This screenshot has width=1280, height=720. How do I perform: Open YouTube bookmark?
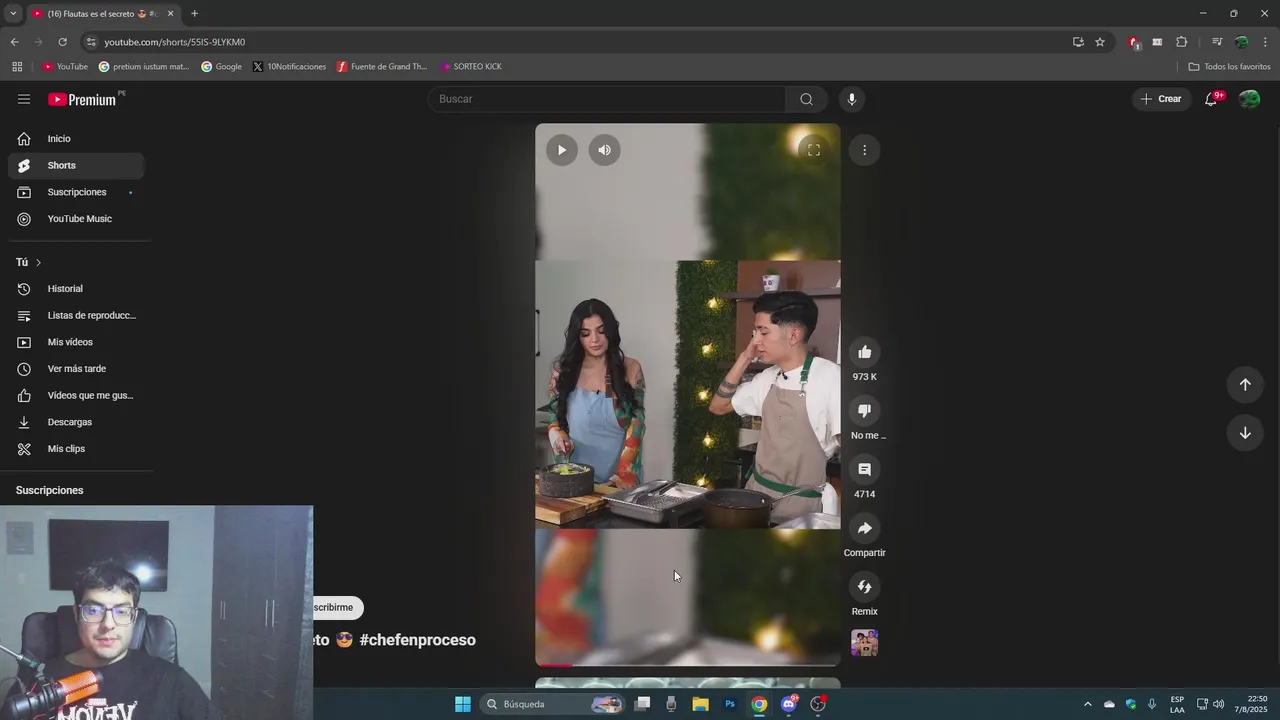click(65, 67)
